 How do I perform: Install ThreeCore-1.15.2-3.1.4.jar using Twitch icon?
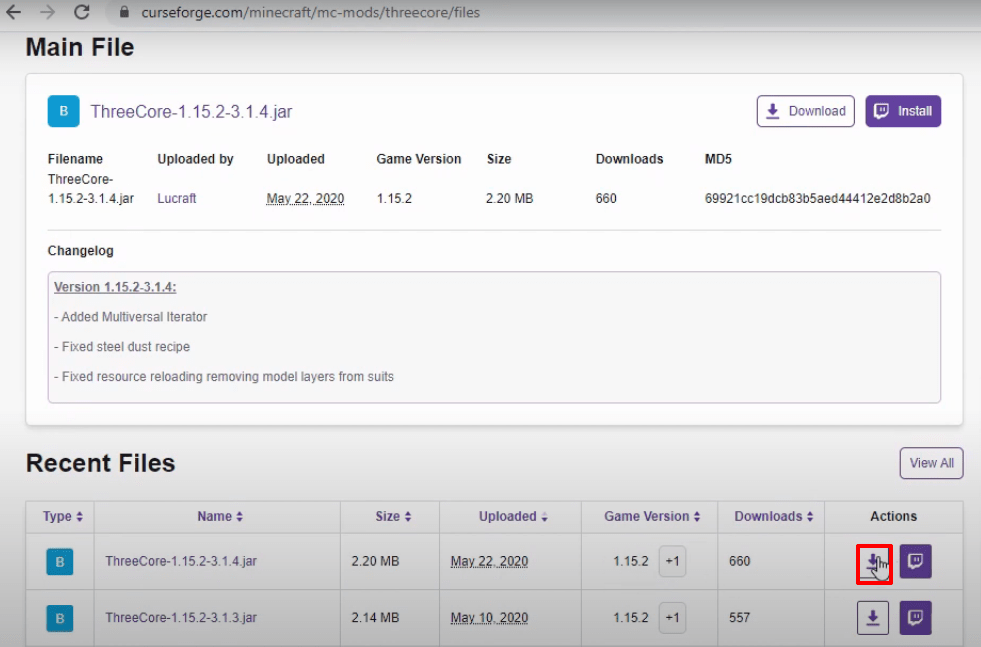(915, 561)
